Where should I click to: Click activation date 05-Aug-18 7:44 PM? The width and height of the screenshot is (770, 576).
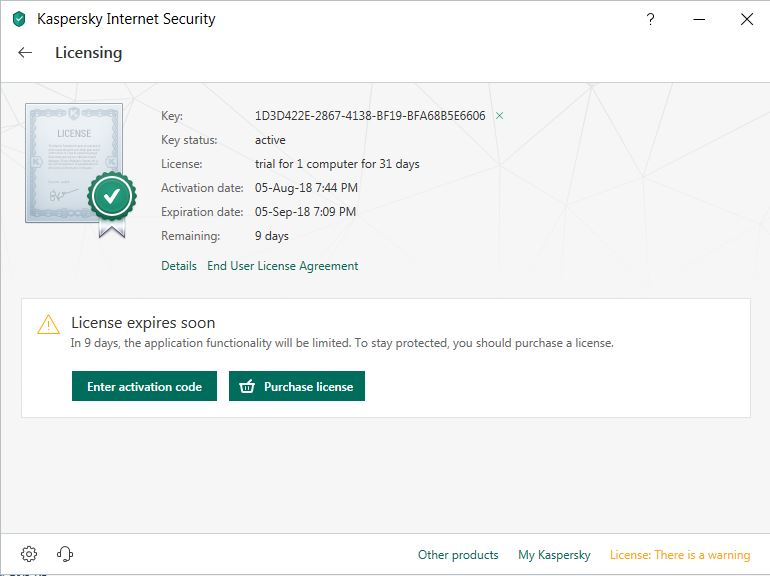pos(306,188)
